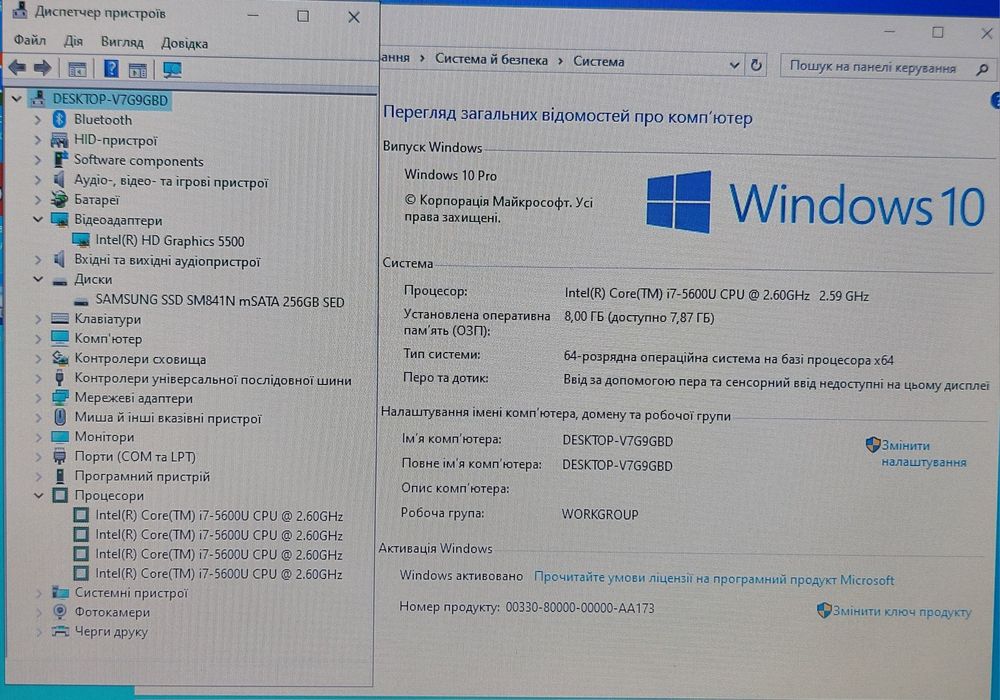
Task: Select Комп'ютер tree row
Action: (x=108, y=339)
